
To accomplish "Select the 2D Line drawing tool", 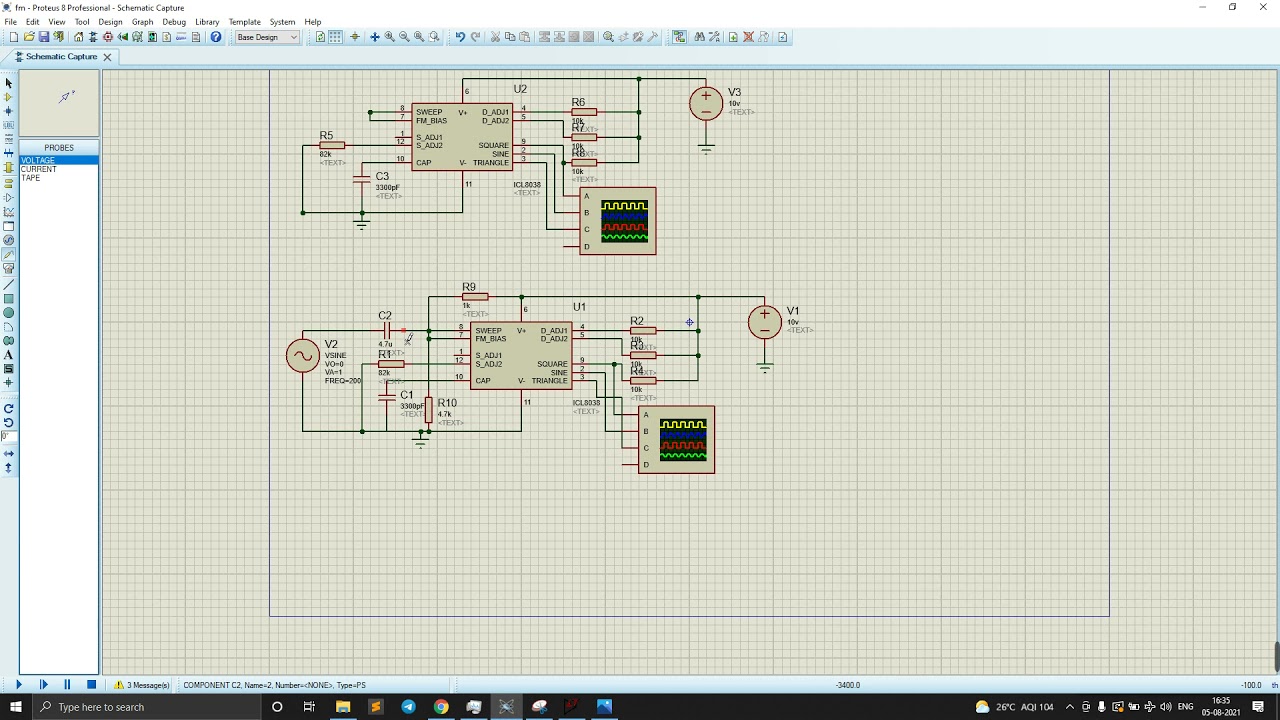I will coord(9,285).
